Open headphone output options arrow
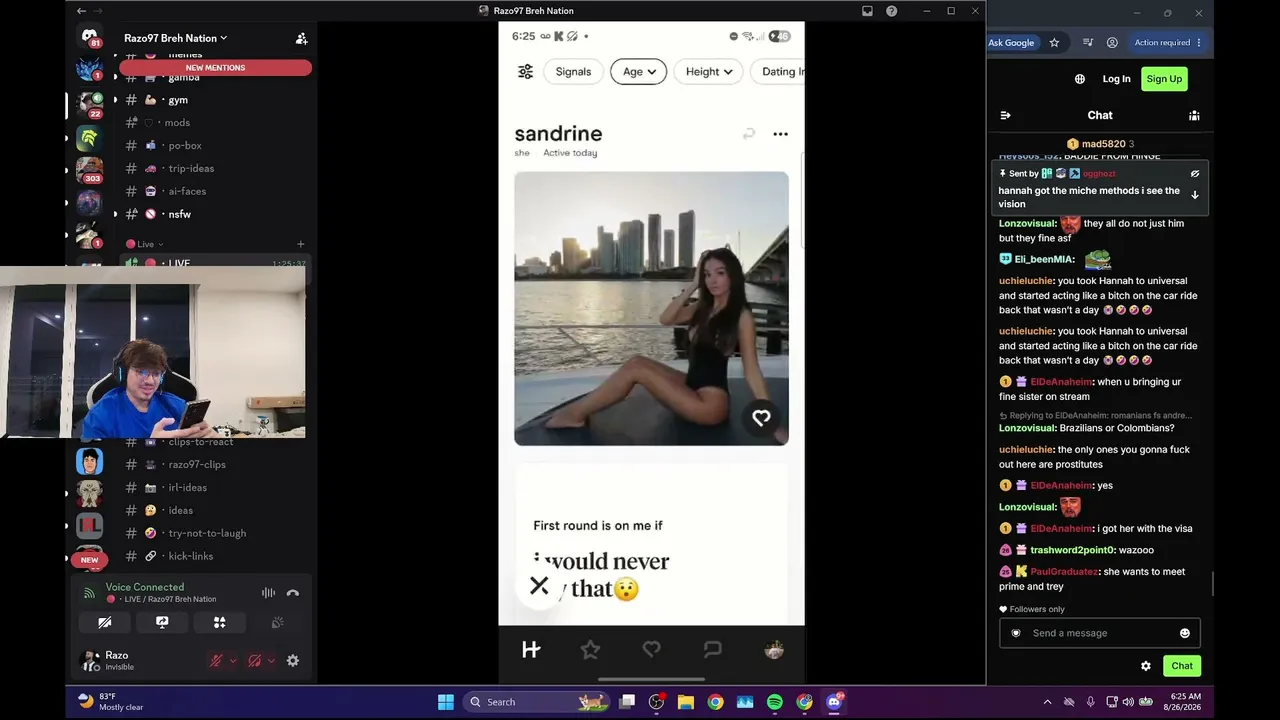The image size is (1280, 720). tap(271, 661)
